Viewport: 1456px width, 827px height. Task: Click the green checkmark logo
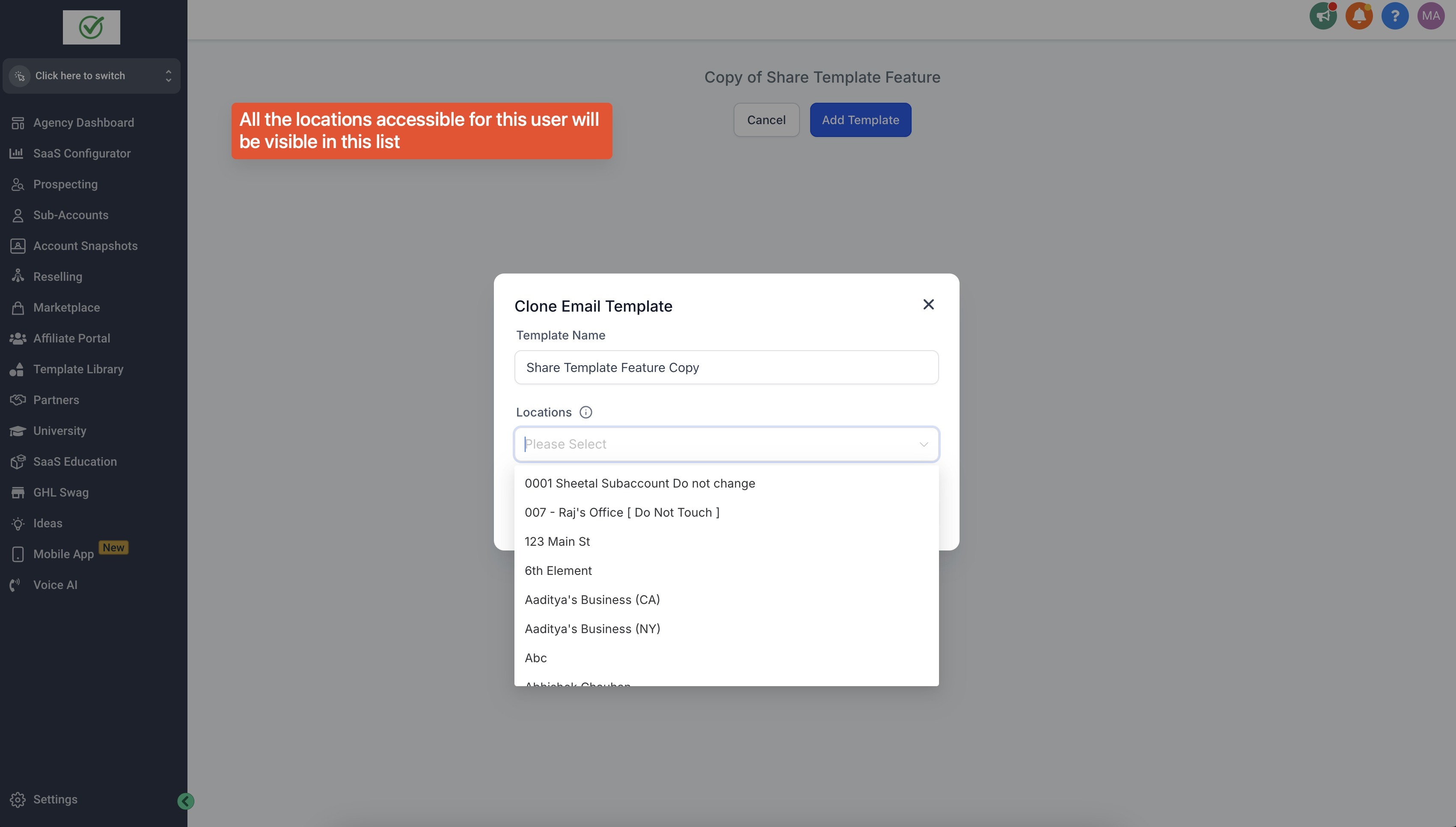[x=92, y=27]
